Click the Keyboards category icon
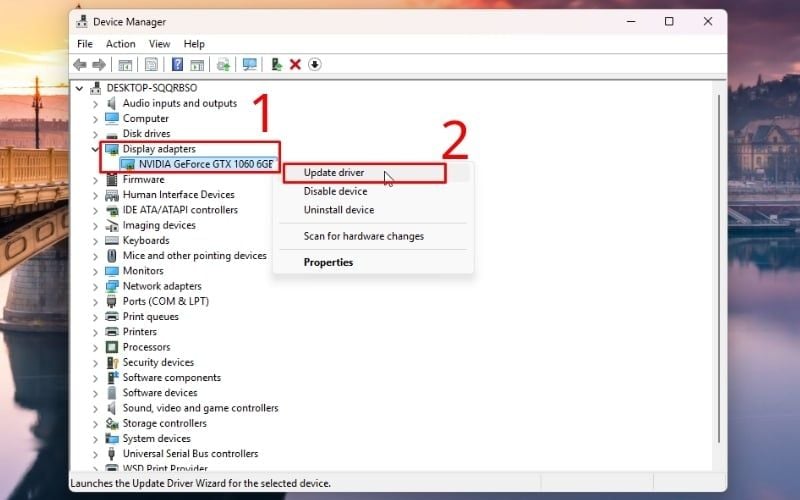This screenshot has height=500, width=800. pyautogui.click(x=112, y=240)
